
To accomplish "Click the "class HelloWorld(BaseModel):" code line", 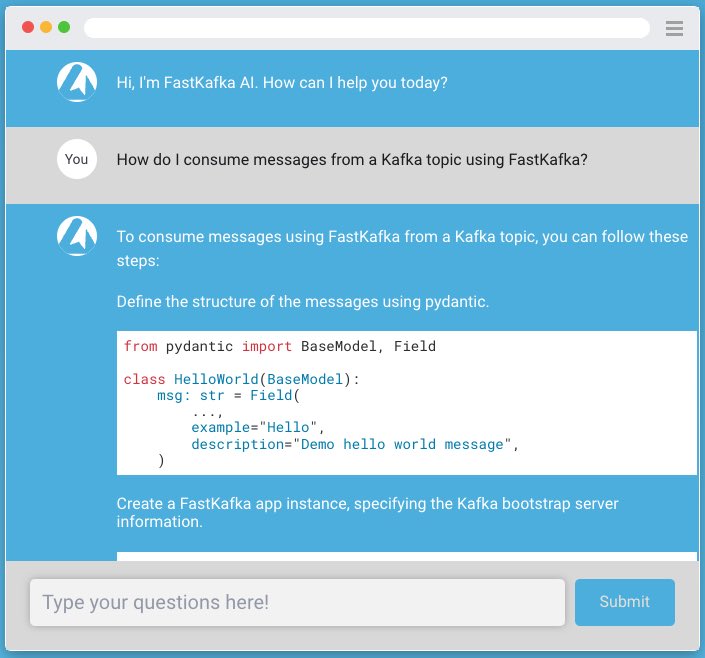I will coord(241,379).
